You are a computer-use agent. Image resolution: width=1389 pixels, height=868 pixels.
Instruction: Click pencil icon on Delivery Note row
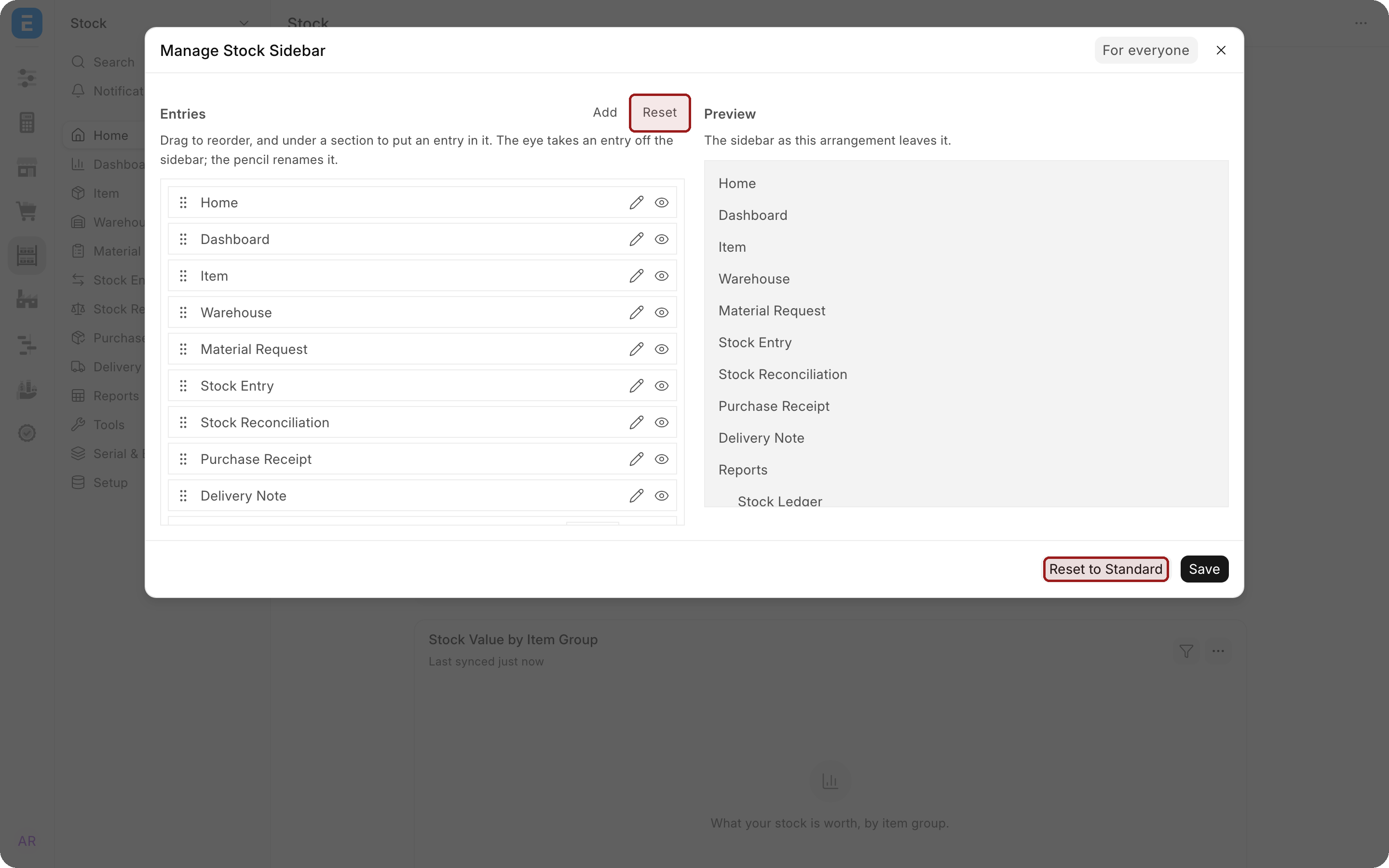(x=636, y=496)
